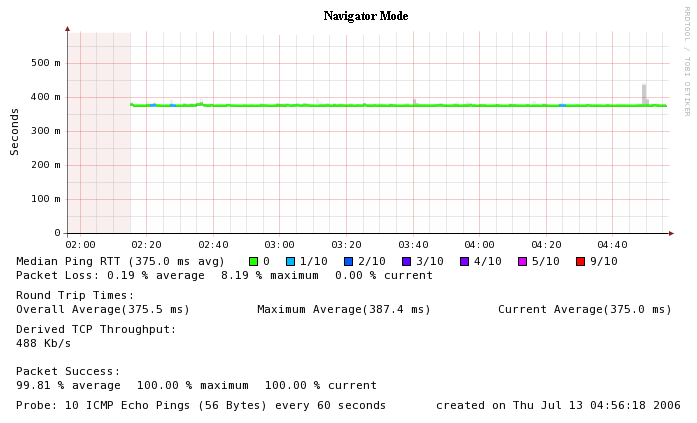Click the pink shaded region of the graph
This screenshot has height=423, width=697.
coord(99,130)
